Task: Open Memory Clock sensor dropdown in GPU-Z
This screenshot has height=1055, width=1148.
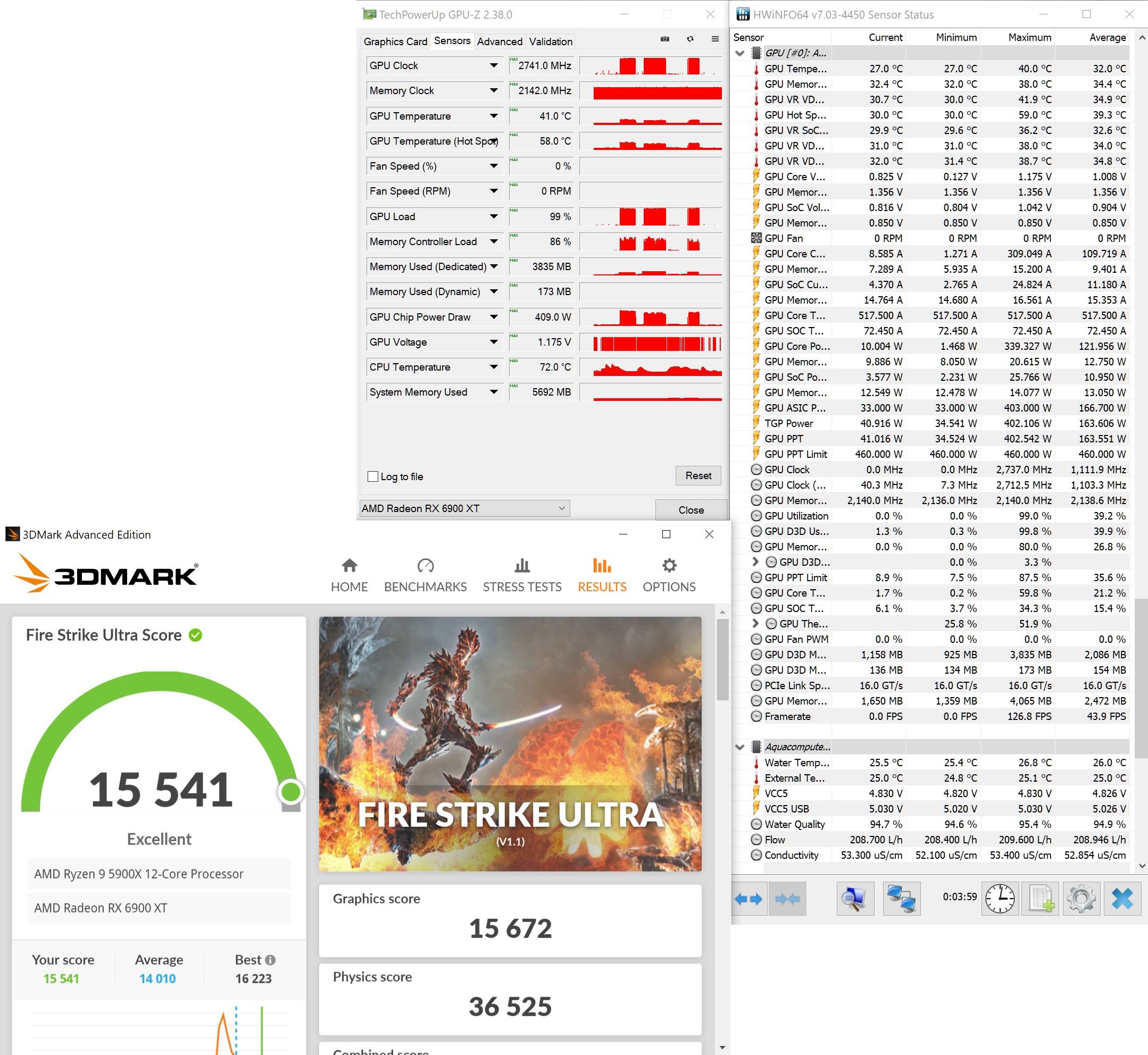Action: 494,91
